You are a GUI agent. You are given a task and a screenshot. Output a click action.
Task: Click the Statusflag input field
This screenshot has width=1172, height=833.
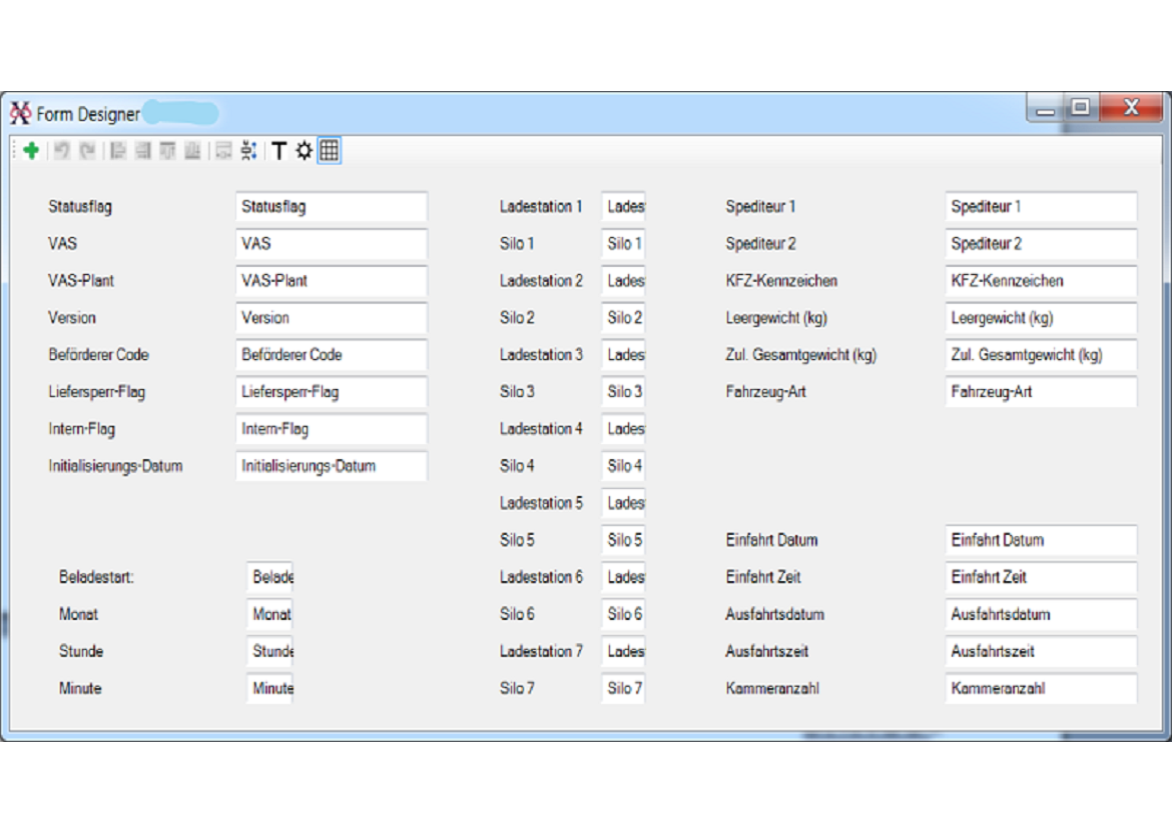point(331,207)
